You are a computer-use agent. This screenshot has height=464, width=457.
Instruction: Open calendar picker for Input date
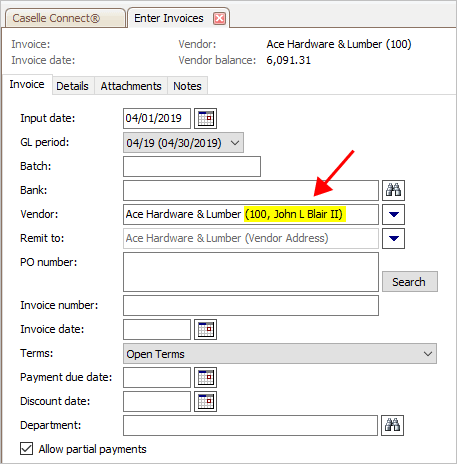point(205,118)
